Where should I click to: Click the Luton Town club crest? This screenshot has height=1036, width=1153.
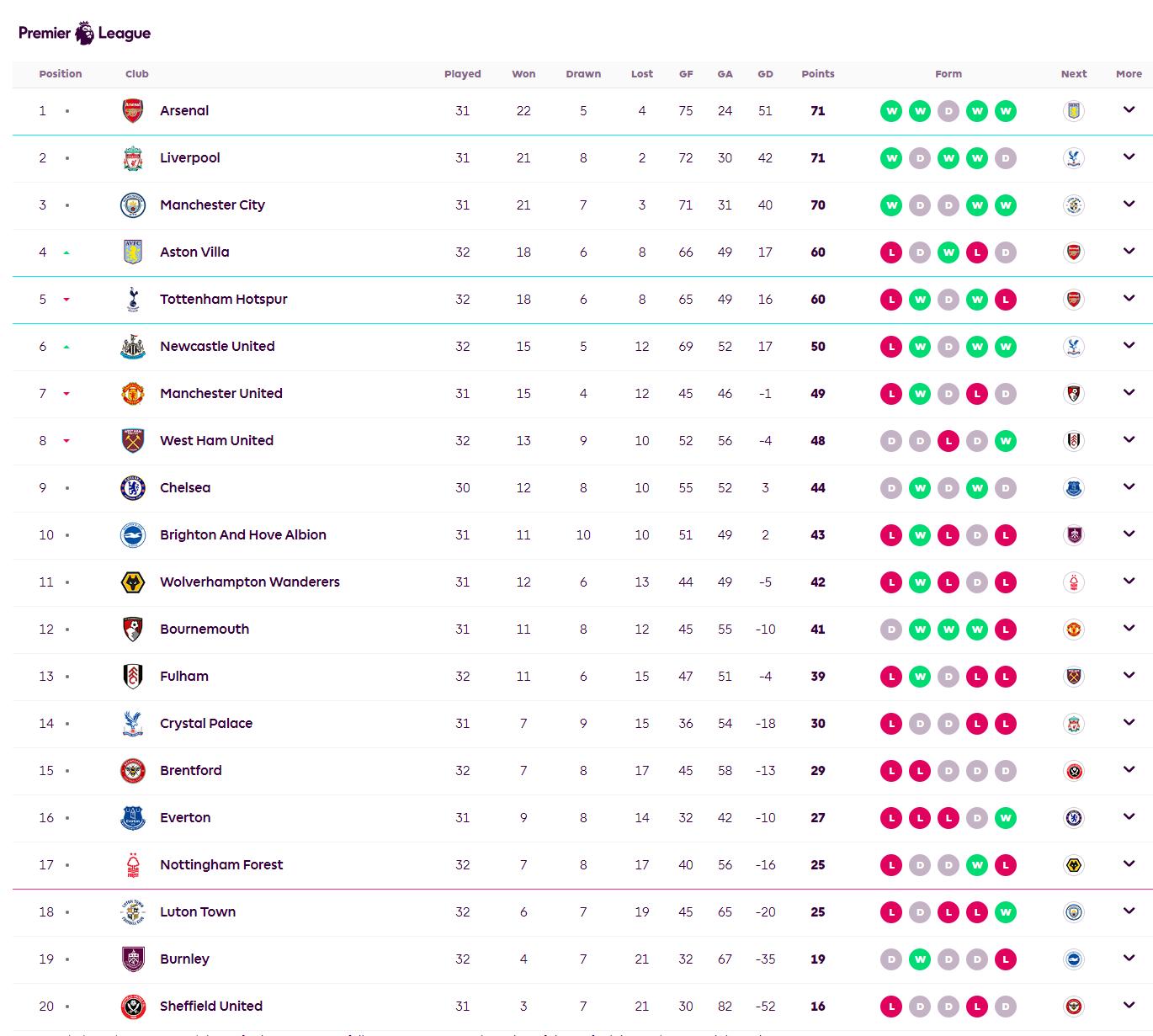[133, 912]
